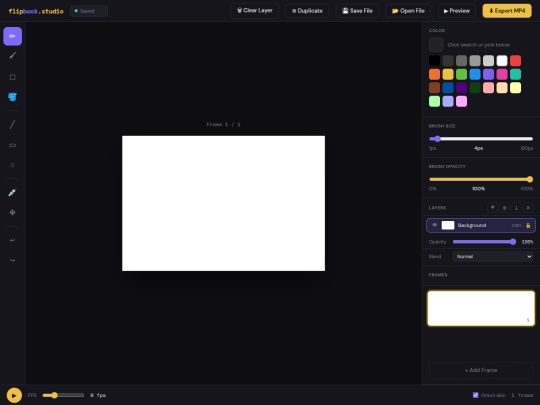Viewport: 540px width, 405px height.
Task: Select the Rectangle shape tool
Action: [x=12, y=145]
